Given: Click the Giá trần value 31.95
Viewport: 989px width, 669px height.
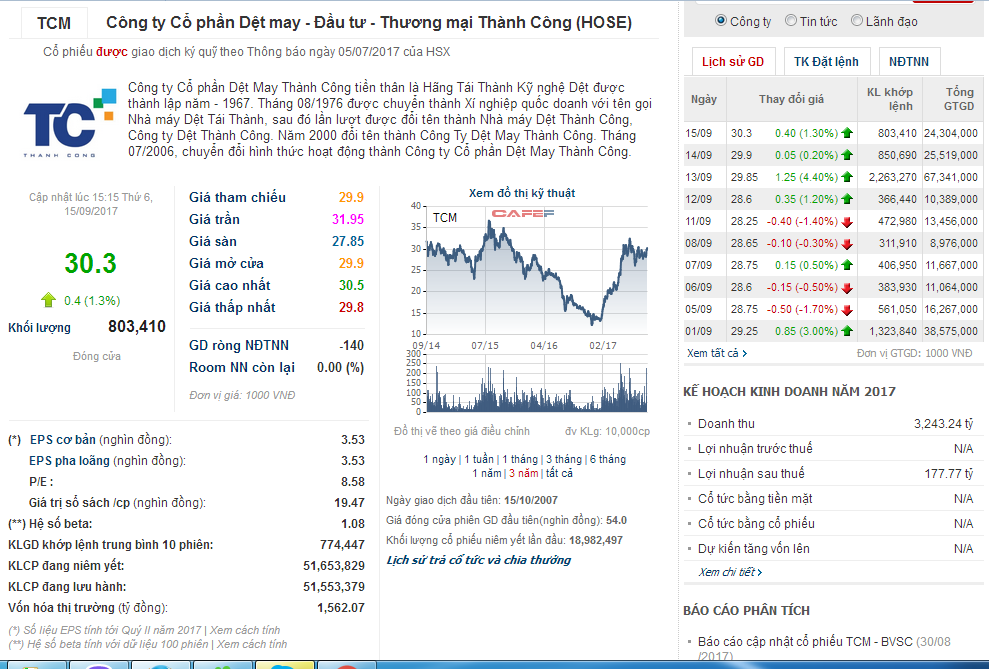Looking at the screenshot, I should [x=348, y=219].
